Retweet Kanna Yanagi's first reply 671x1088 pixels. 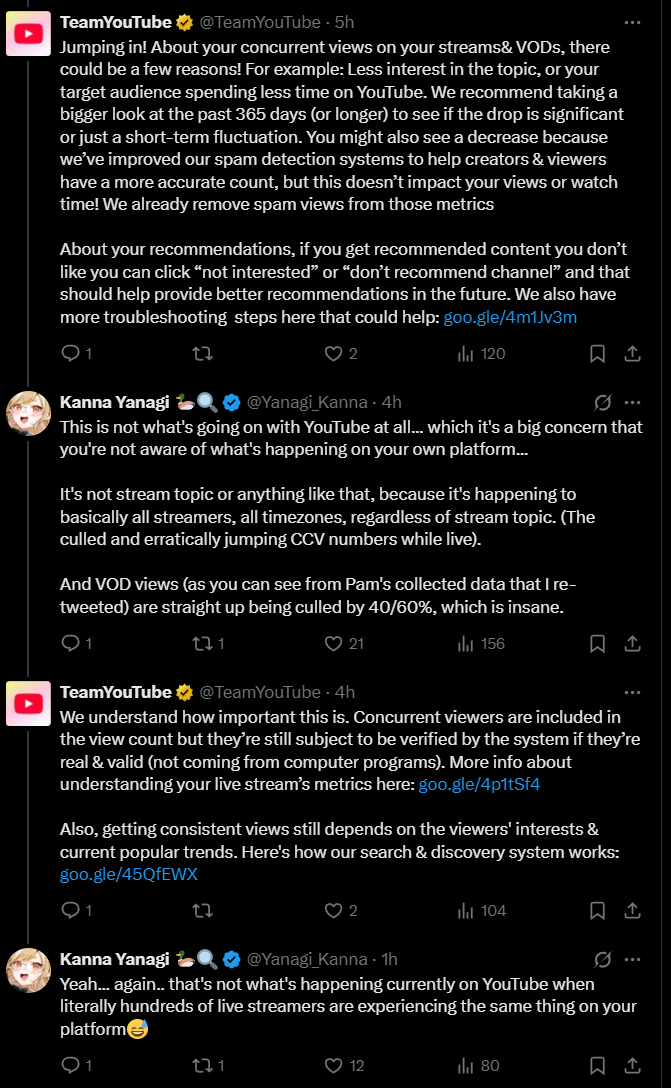201,644
